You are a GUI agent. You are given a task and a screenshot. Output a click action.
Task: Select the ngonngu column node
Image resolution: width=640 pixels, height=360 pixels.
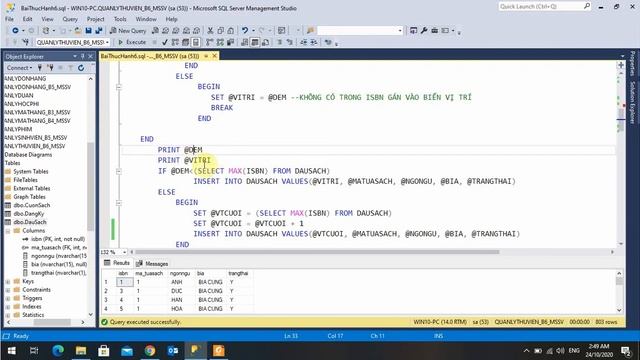[59, 256]
